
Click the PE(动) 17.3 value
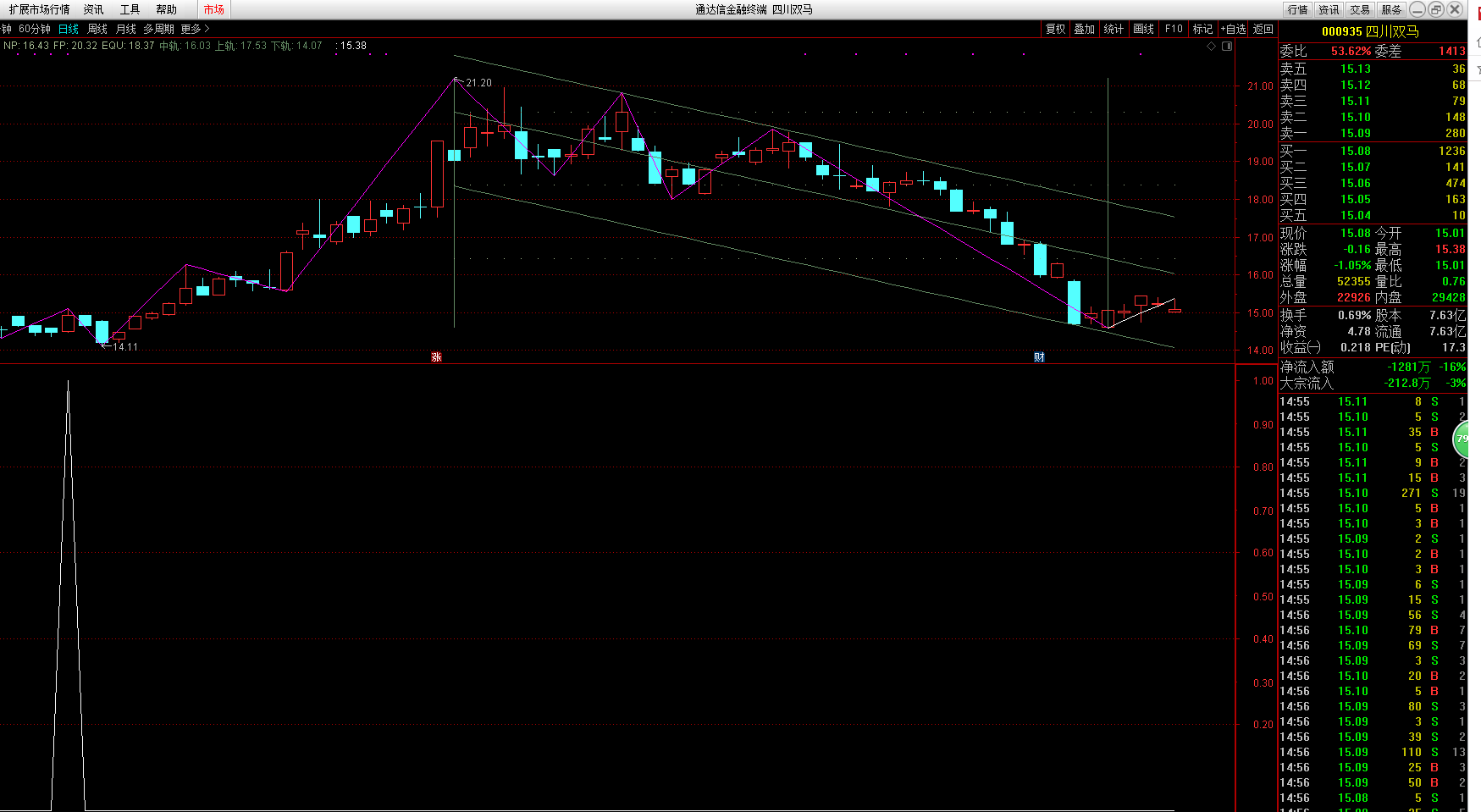[1454, 347]
